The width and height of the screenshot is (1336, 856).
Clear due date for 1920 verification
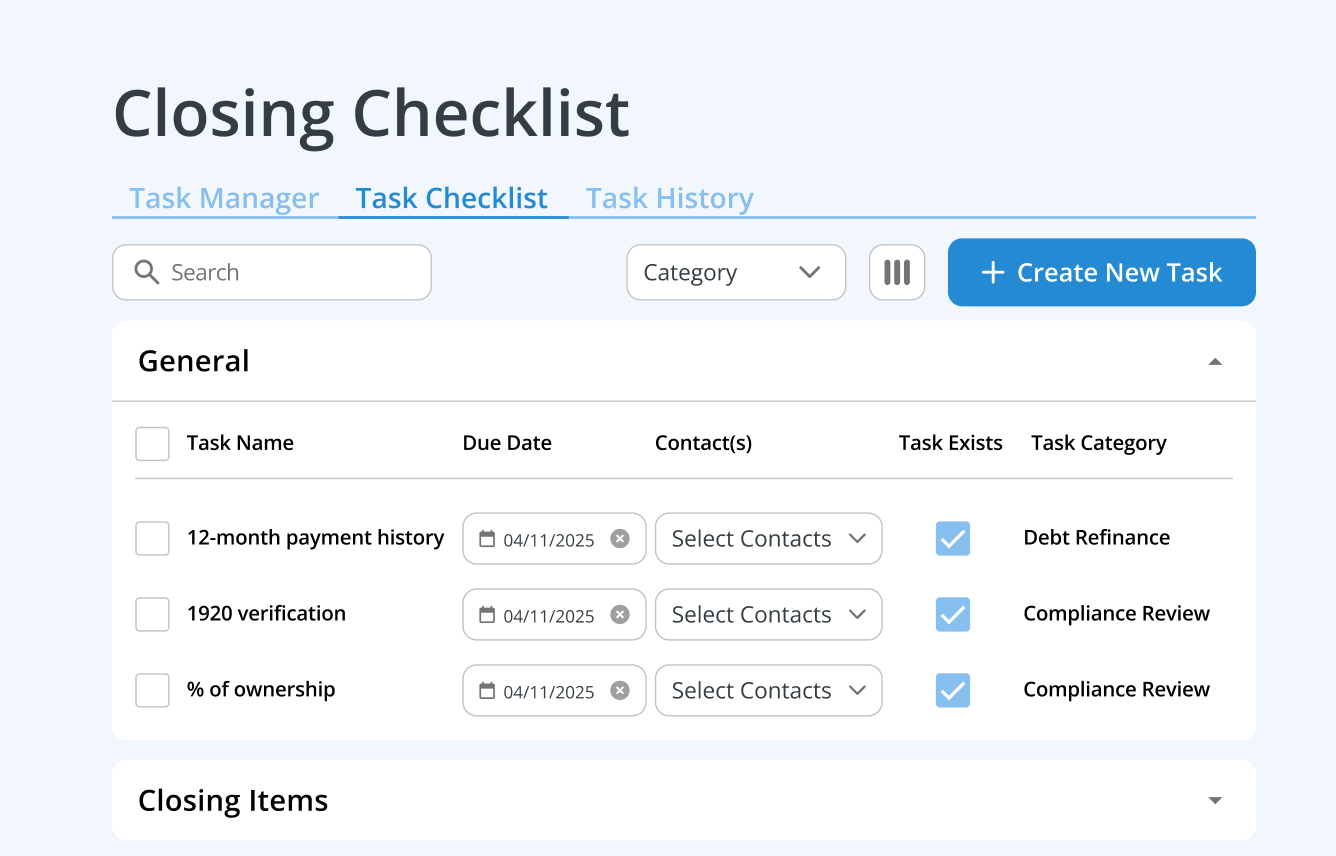(620, 615)
